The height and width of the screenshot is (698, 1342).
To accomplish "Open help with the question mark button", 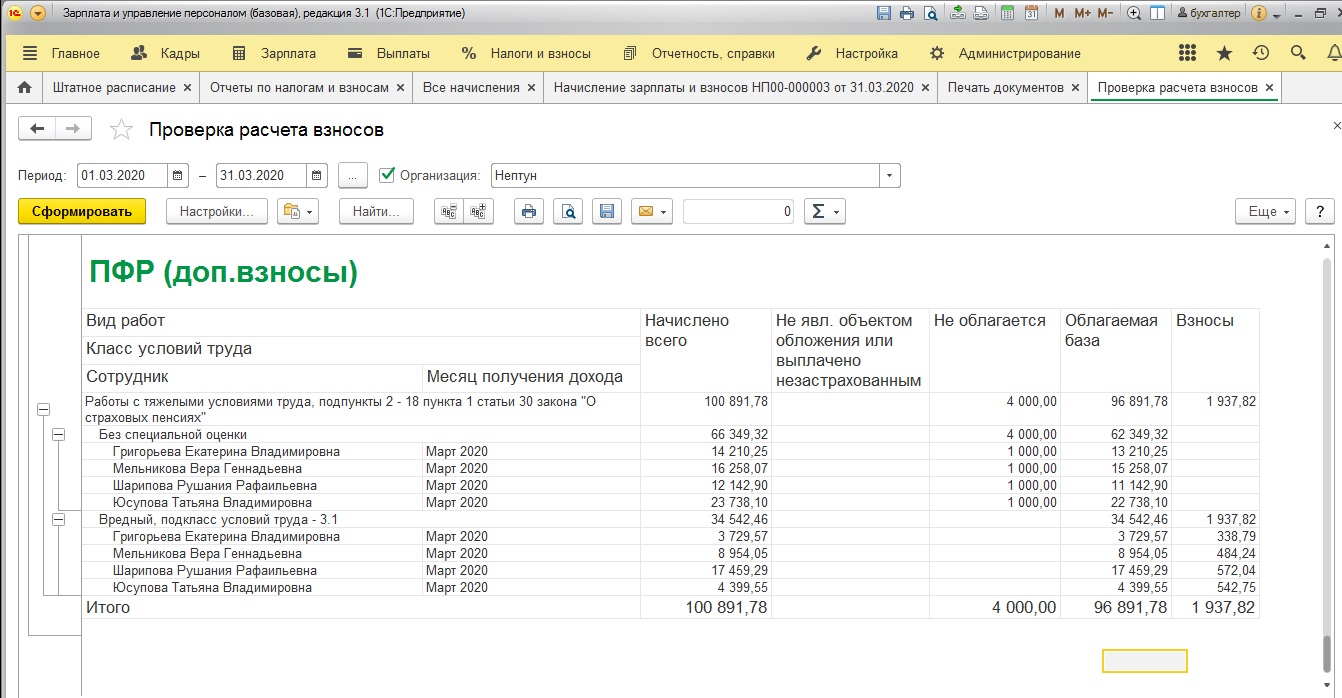I will click(1321, 211).
